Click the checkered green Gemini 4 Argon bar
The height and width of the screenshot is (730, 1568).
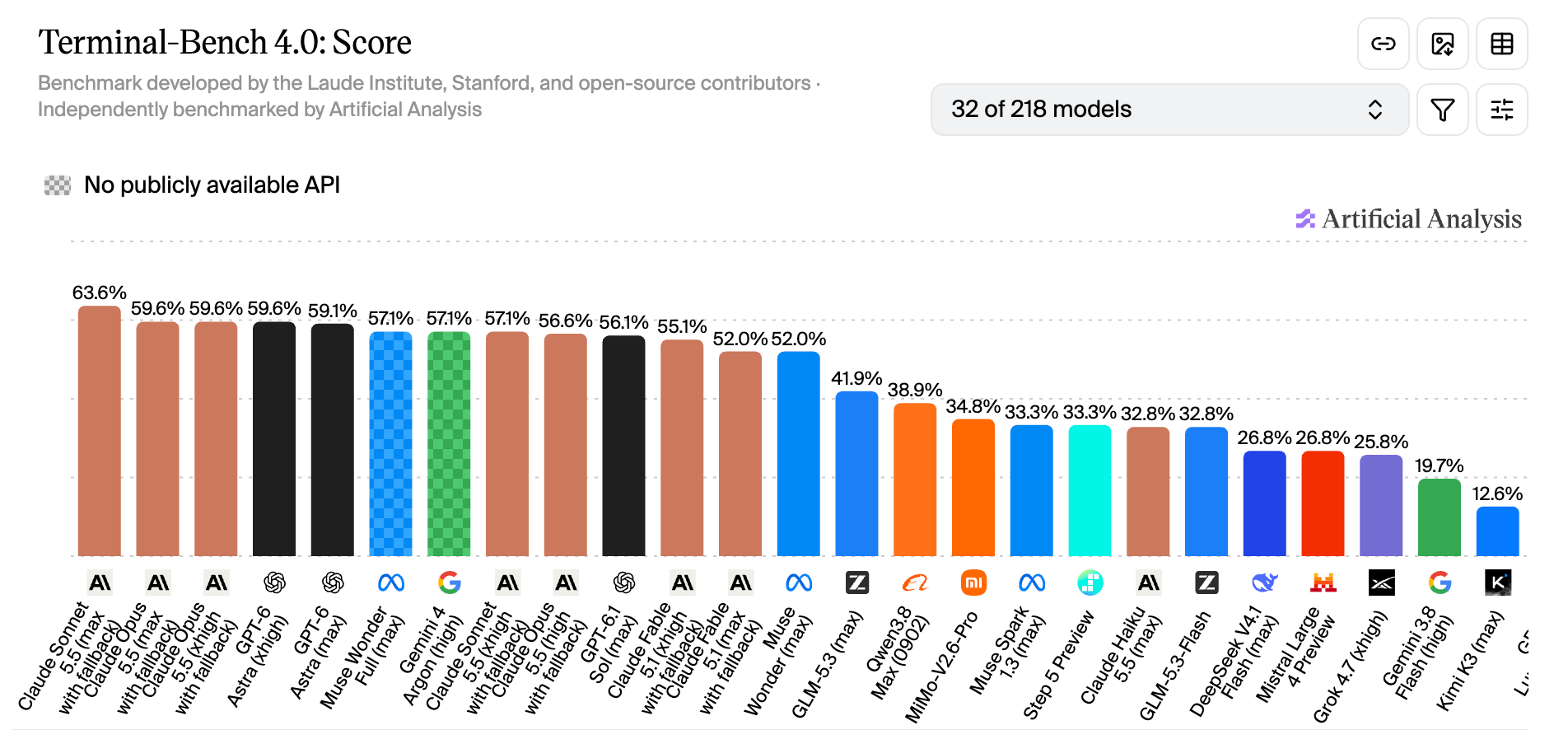pyautogui.click(x=449, y=444)
